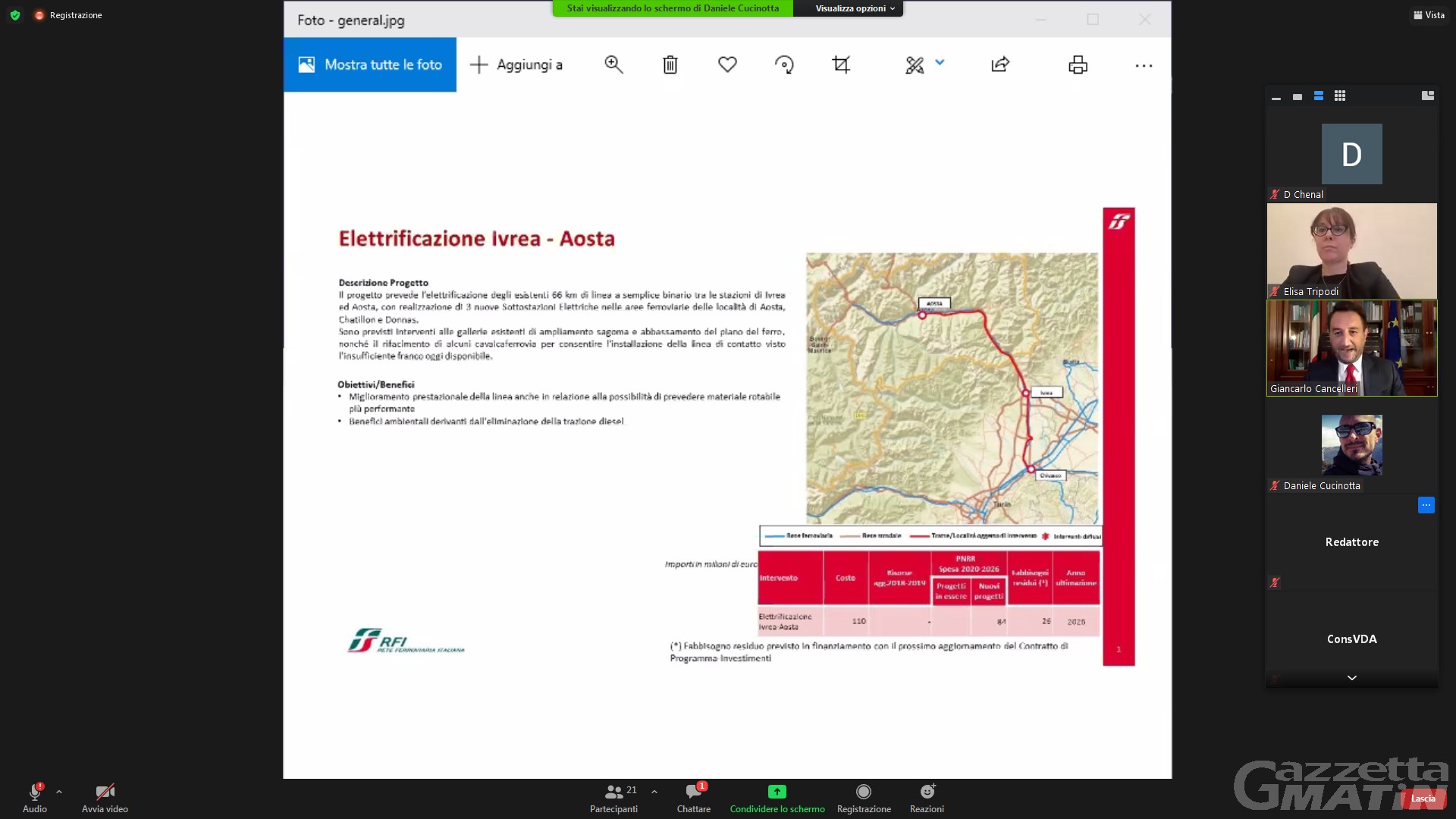This screenshot has height=819, width=1456.
Task: Click the map image on the slide
Action: (952, 388)
